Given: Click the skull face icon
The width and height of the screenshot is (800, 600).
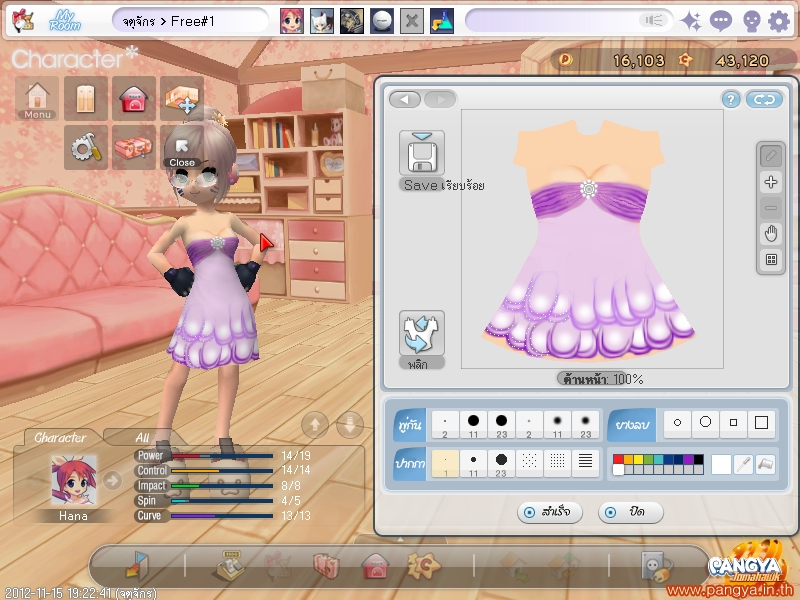Looking at the screenshot, I should (751, 22).
